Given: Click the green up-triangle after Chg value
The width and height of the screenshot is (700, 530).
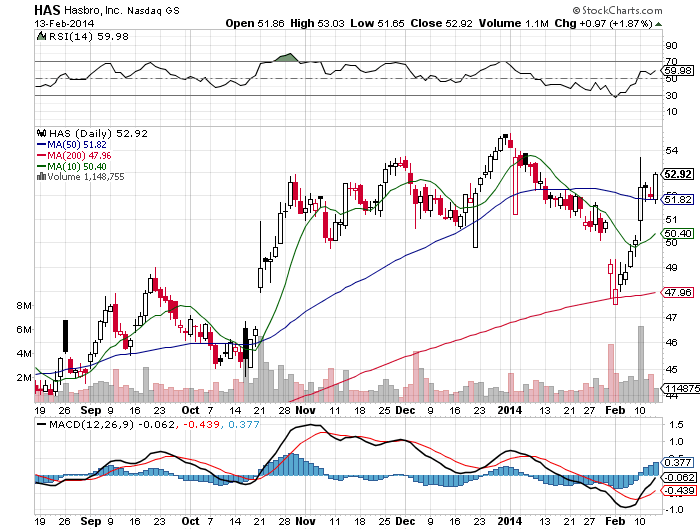Looking at the screenshot, I should pyautogui.click(x=658, y=24).
